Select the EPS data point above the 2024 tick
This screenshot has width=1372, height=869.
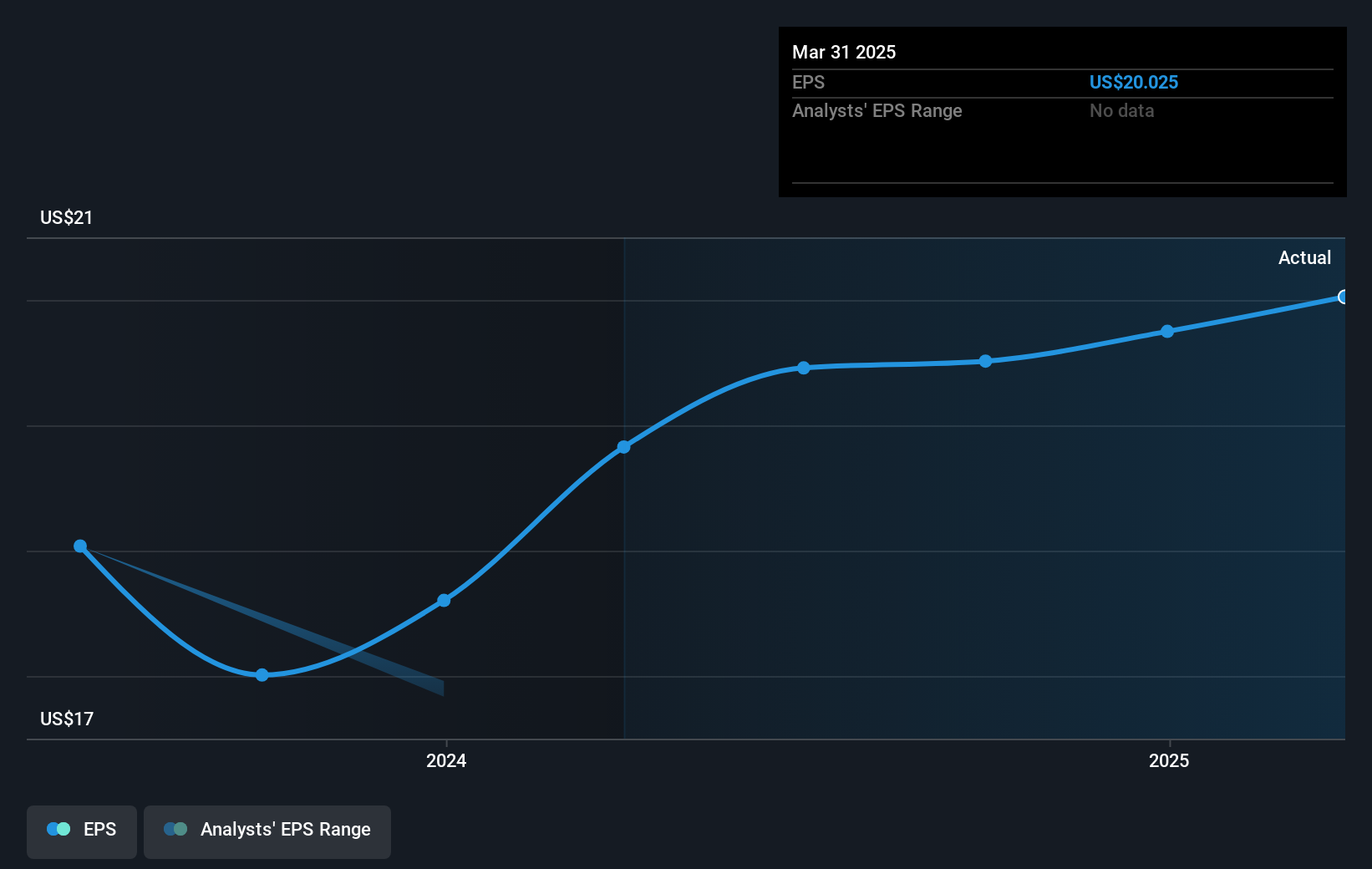(x=444, y=600)
